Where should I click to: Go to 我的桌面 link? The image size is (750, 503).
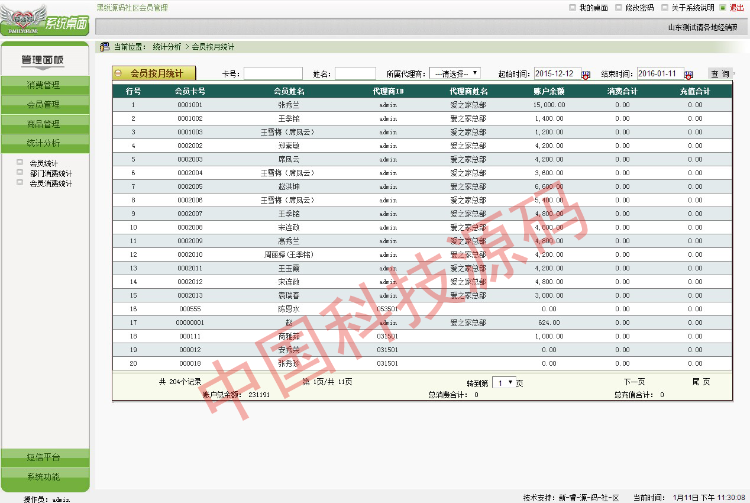pyautogui.click(x=594, y=8)
